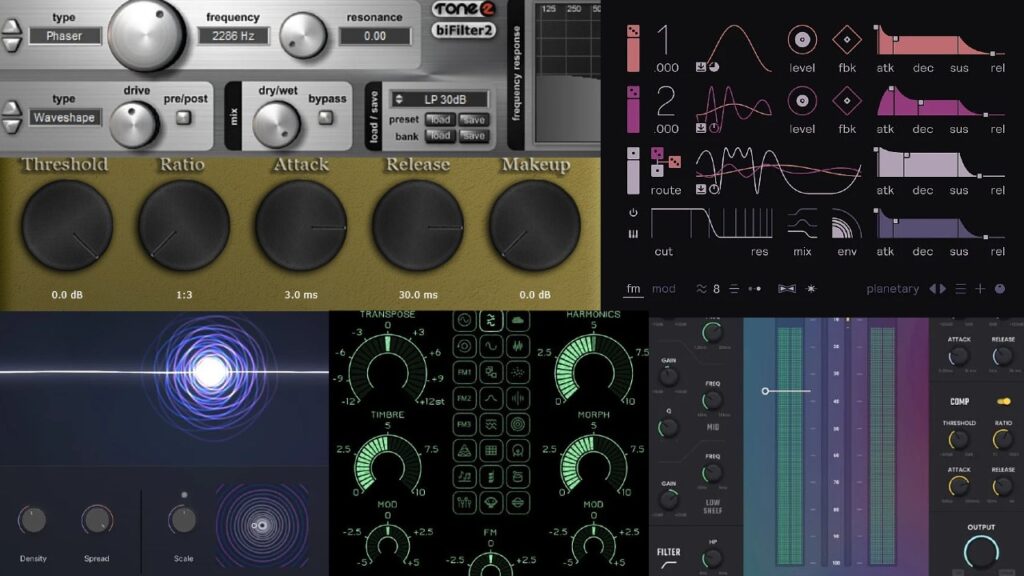1024x576 pixels.
Task: Select the FM1 oscillator mode icon
Action: [x=465, y=372]
